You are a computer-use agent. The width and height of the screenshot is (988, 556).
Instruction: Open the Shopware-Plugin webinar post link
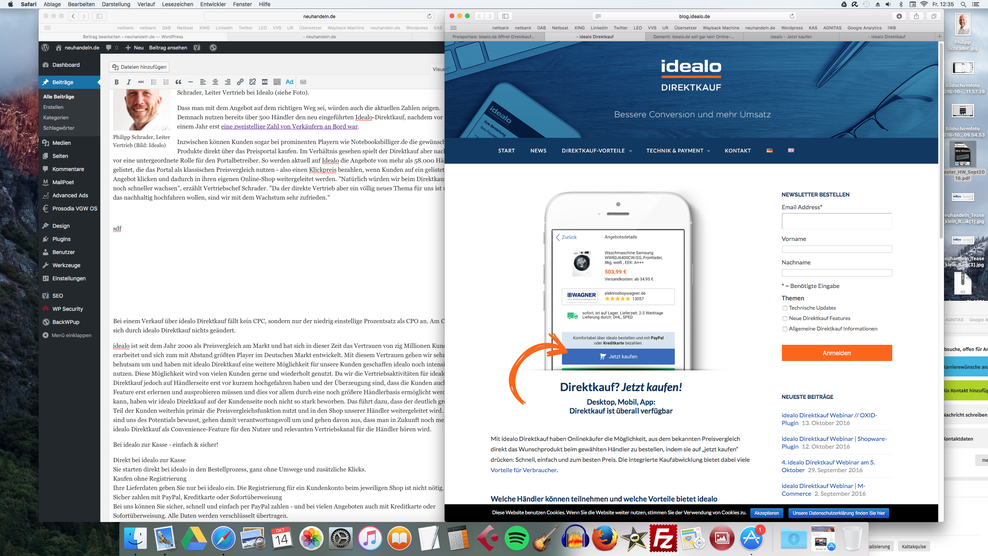coord(834,442)
